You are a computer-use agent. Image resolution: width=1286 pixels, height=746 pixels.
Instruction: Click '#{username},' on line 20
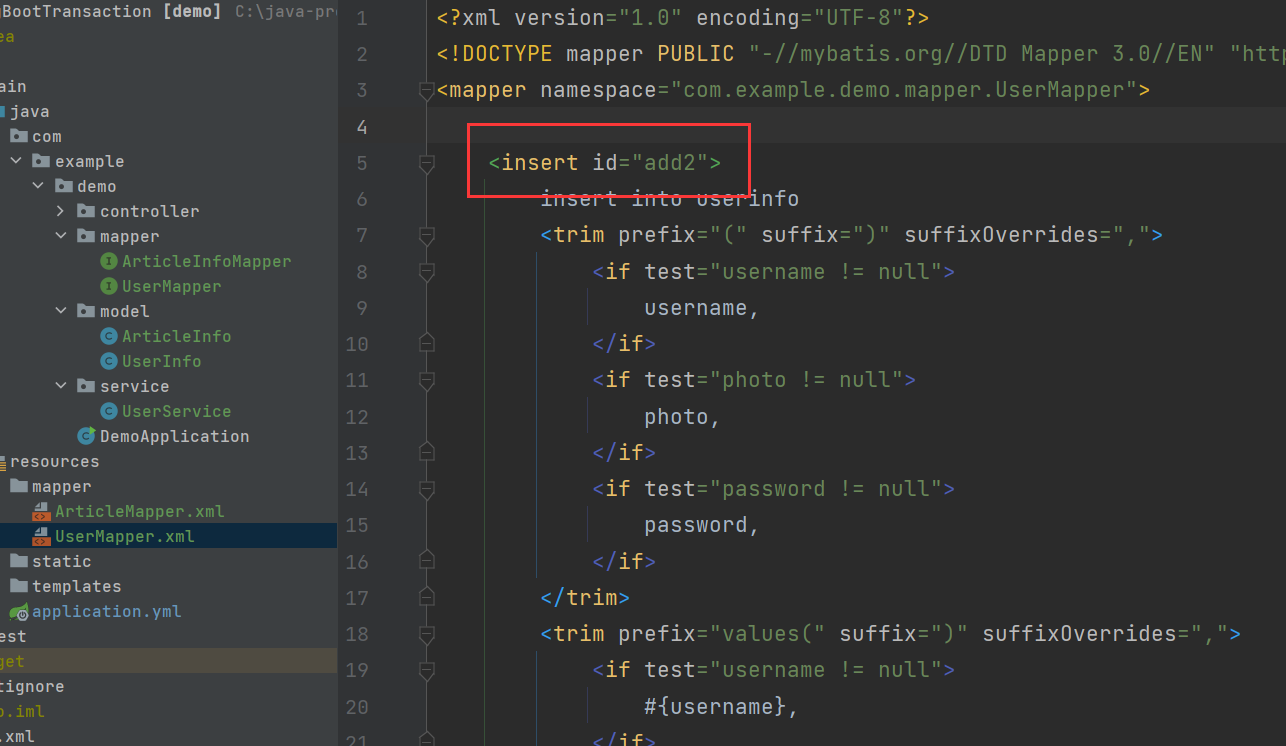[722, 707]
